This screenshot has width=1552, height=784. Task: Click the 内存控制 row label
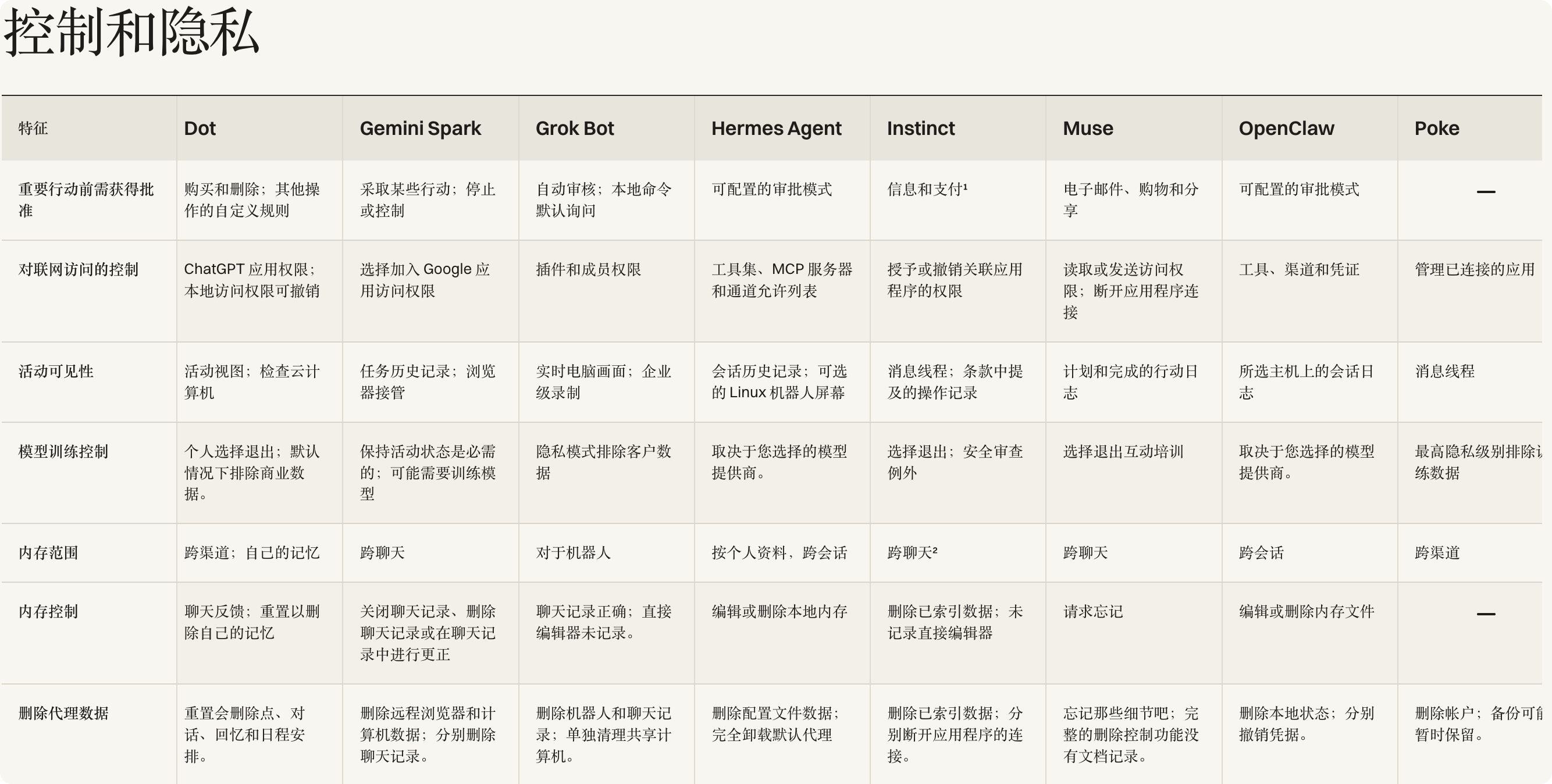click(48, 612)
